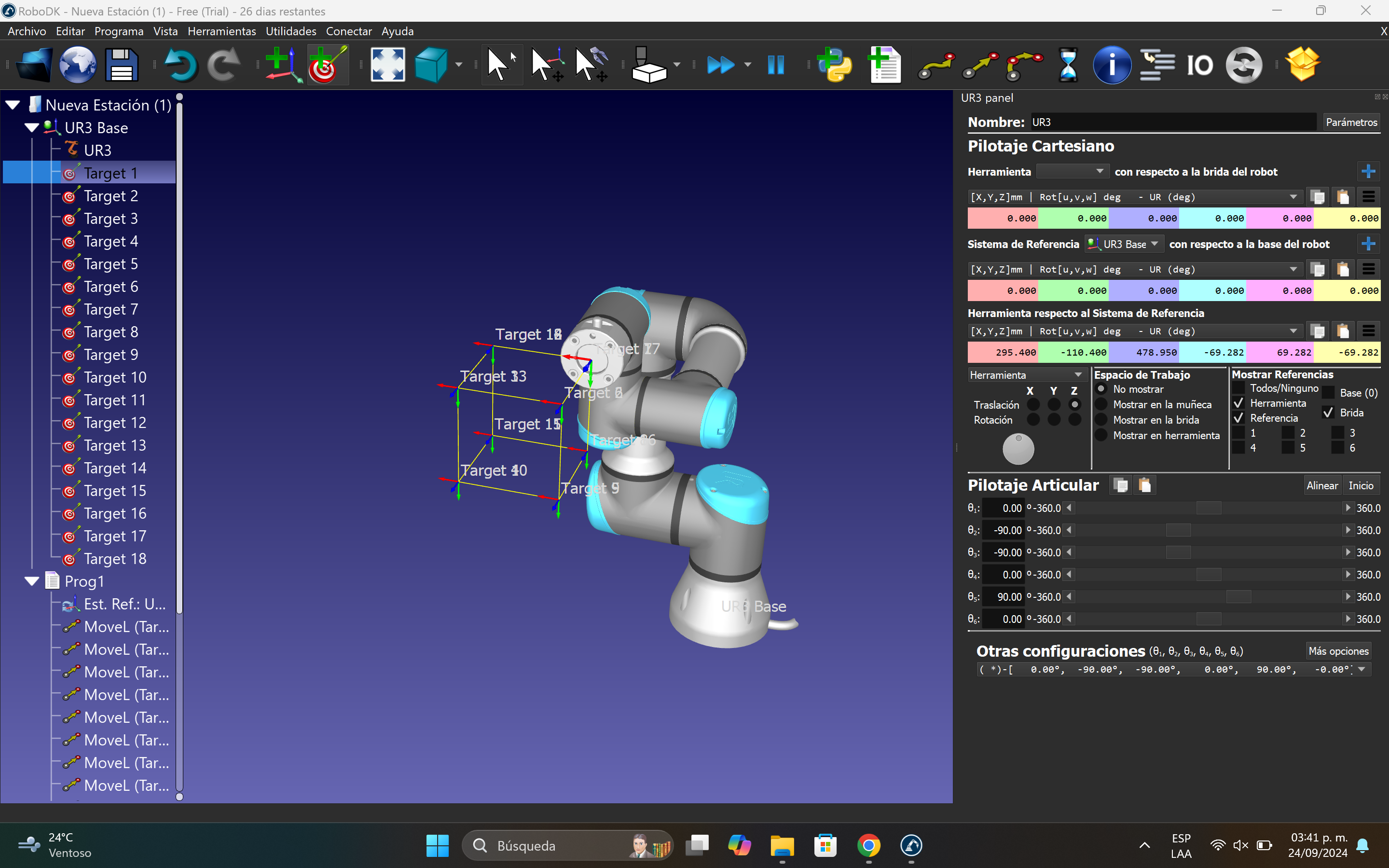The width and height of the screenshot is (1389, 868).
Task: Save the station with the floppy disk icon
Action: point(122,65)
